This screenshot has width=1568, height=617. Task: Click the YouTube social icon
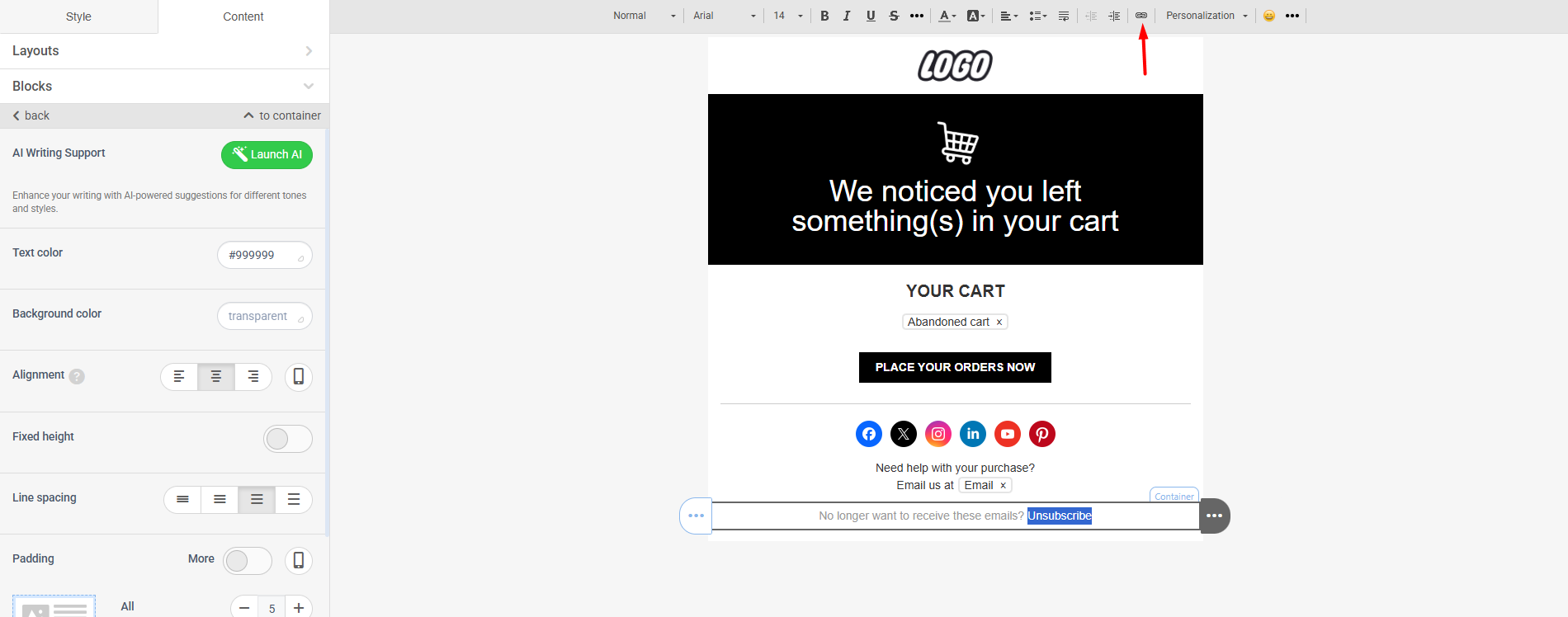point(1008,434)
